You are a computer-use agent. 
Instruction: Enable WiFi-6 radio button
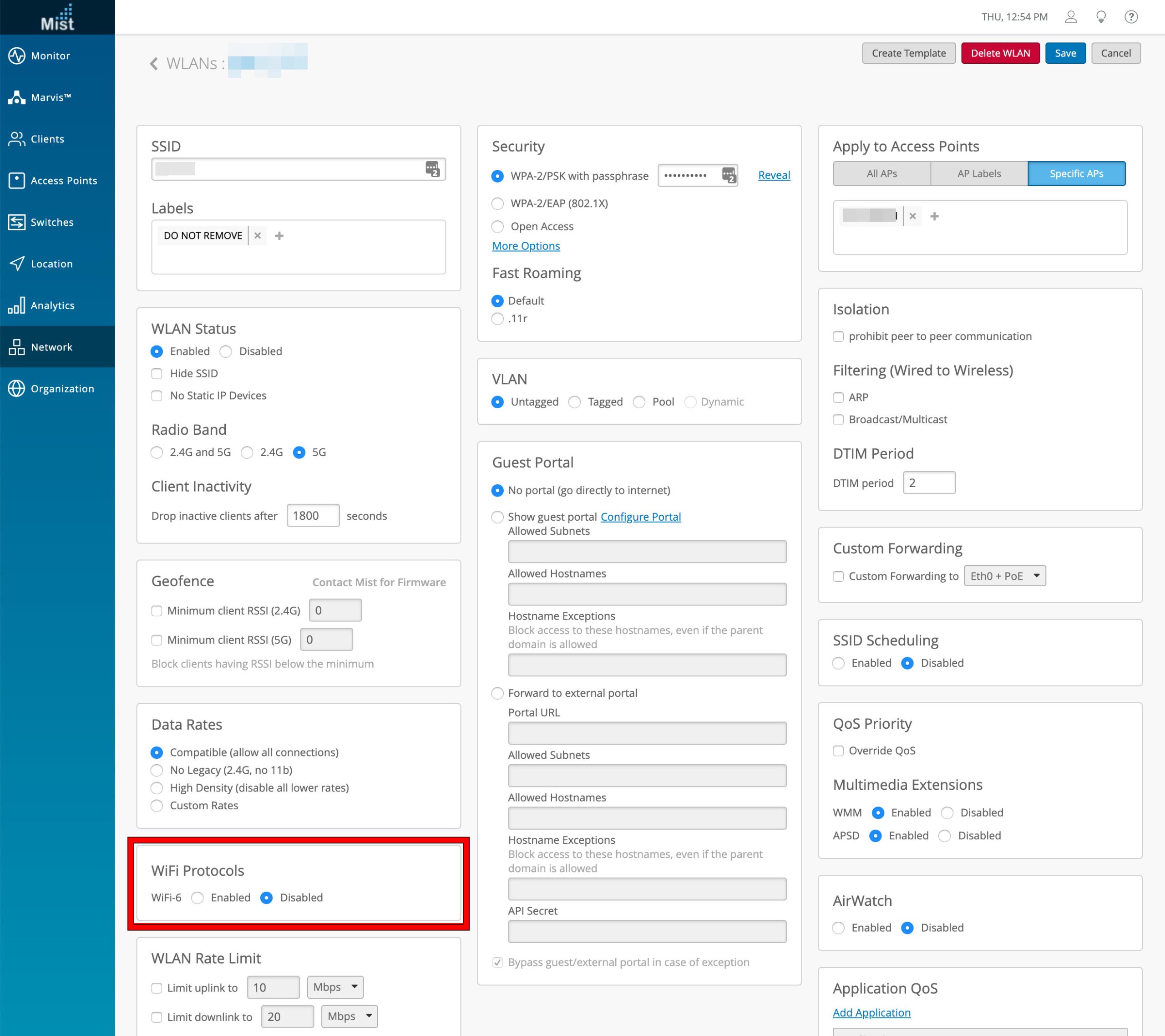(x=198, y=898)
